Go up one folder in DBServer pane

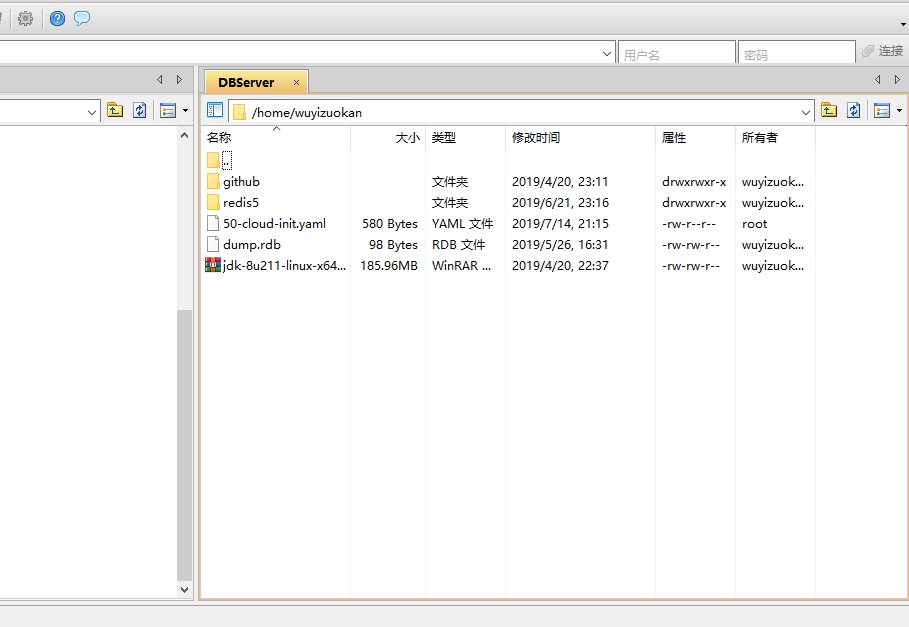tap(829, 110)
